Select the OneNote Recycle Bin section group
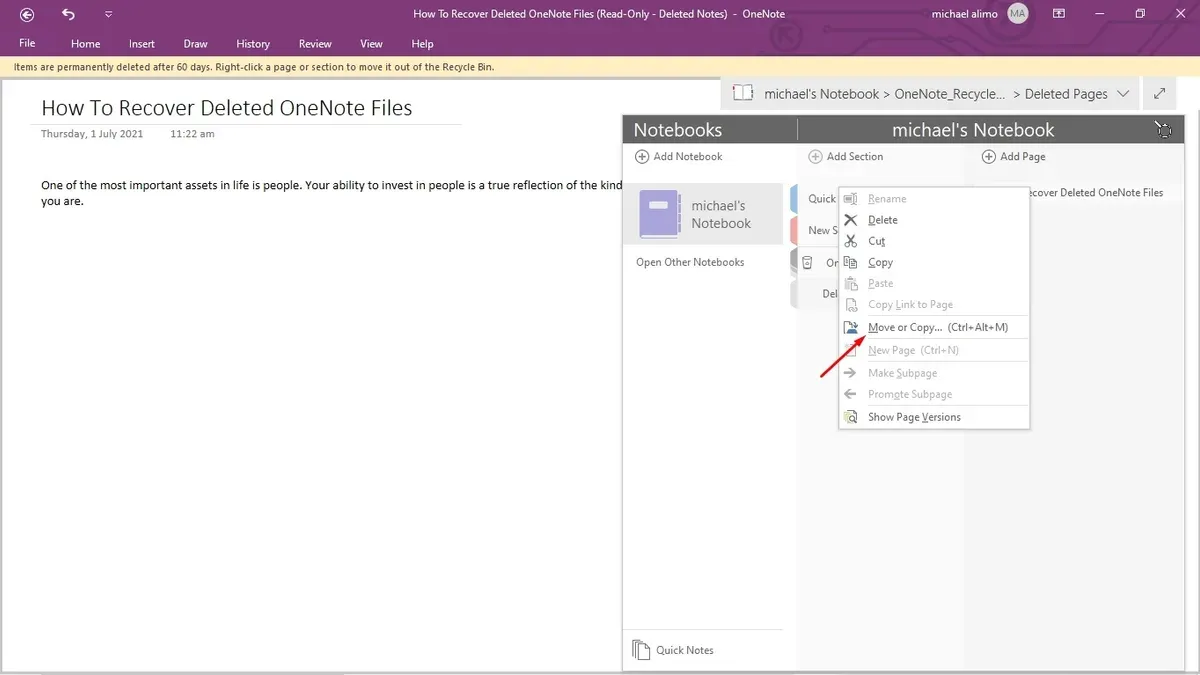This screenshot has width=1200, height=675. (815, 262)
